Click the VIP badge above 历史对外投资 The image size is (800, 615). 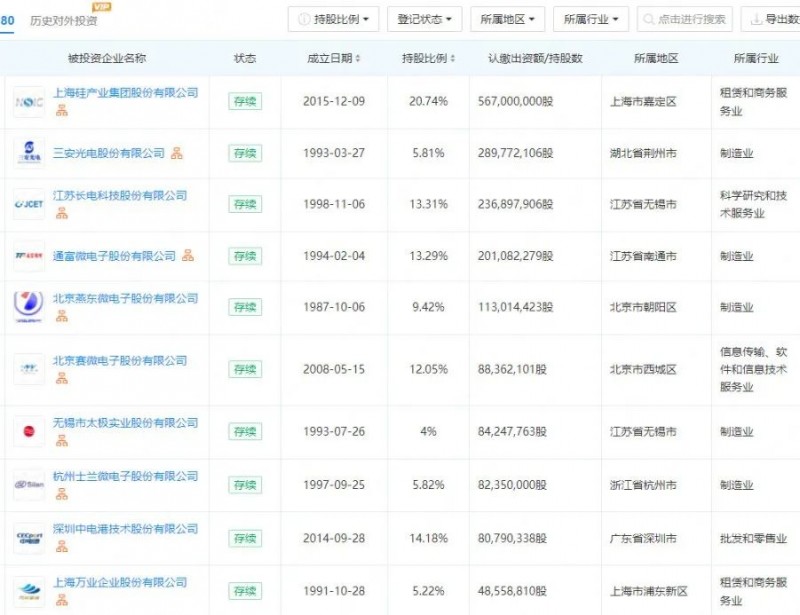pyautogui.click(x=102, y=7)
